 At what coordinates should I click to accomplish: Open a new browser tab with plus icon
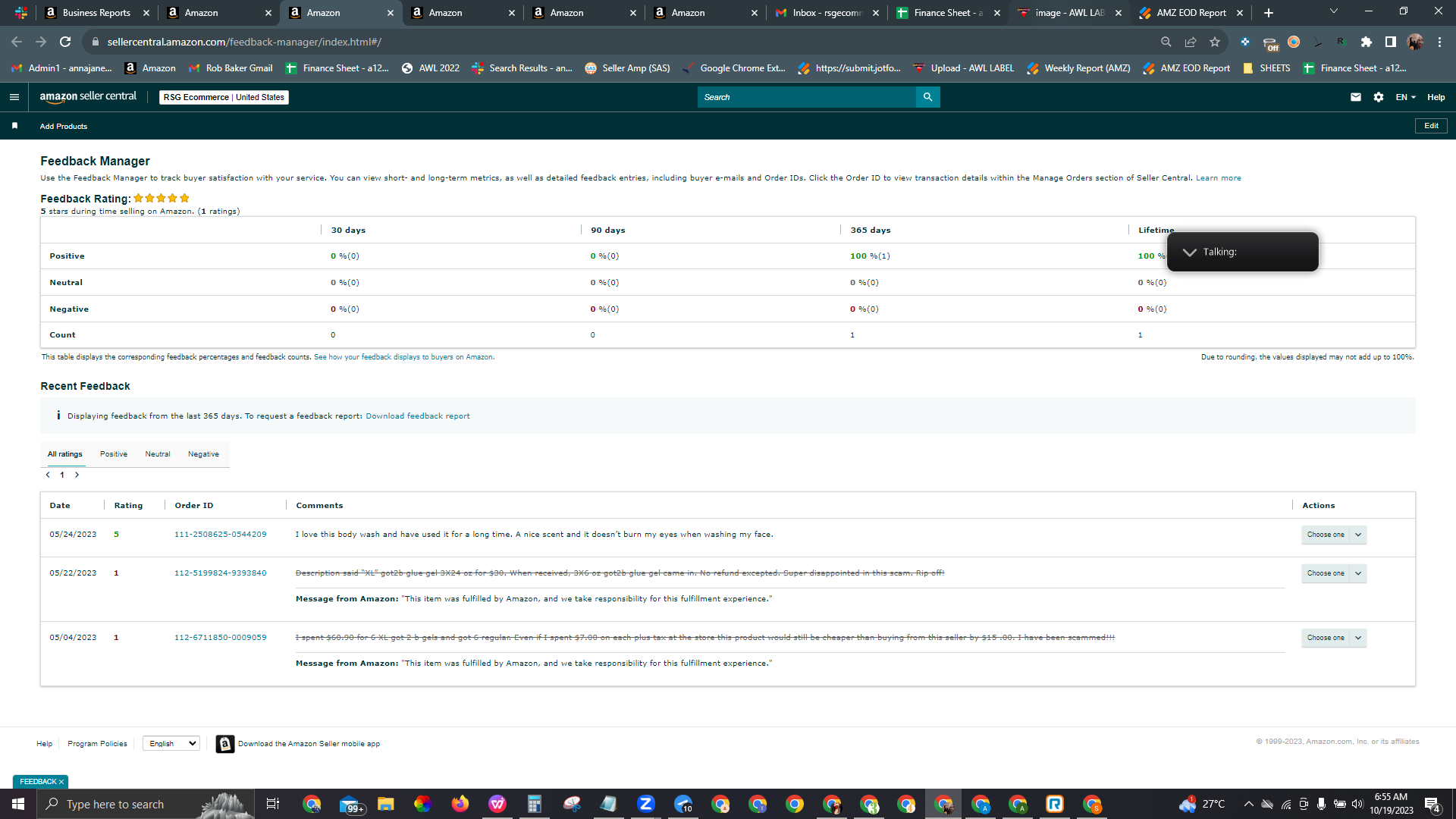pyautogui.click(x=1269, y=13)
